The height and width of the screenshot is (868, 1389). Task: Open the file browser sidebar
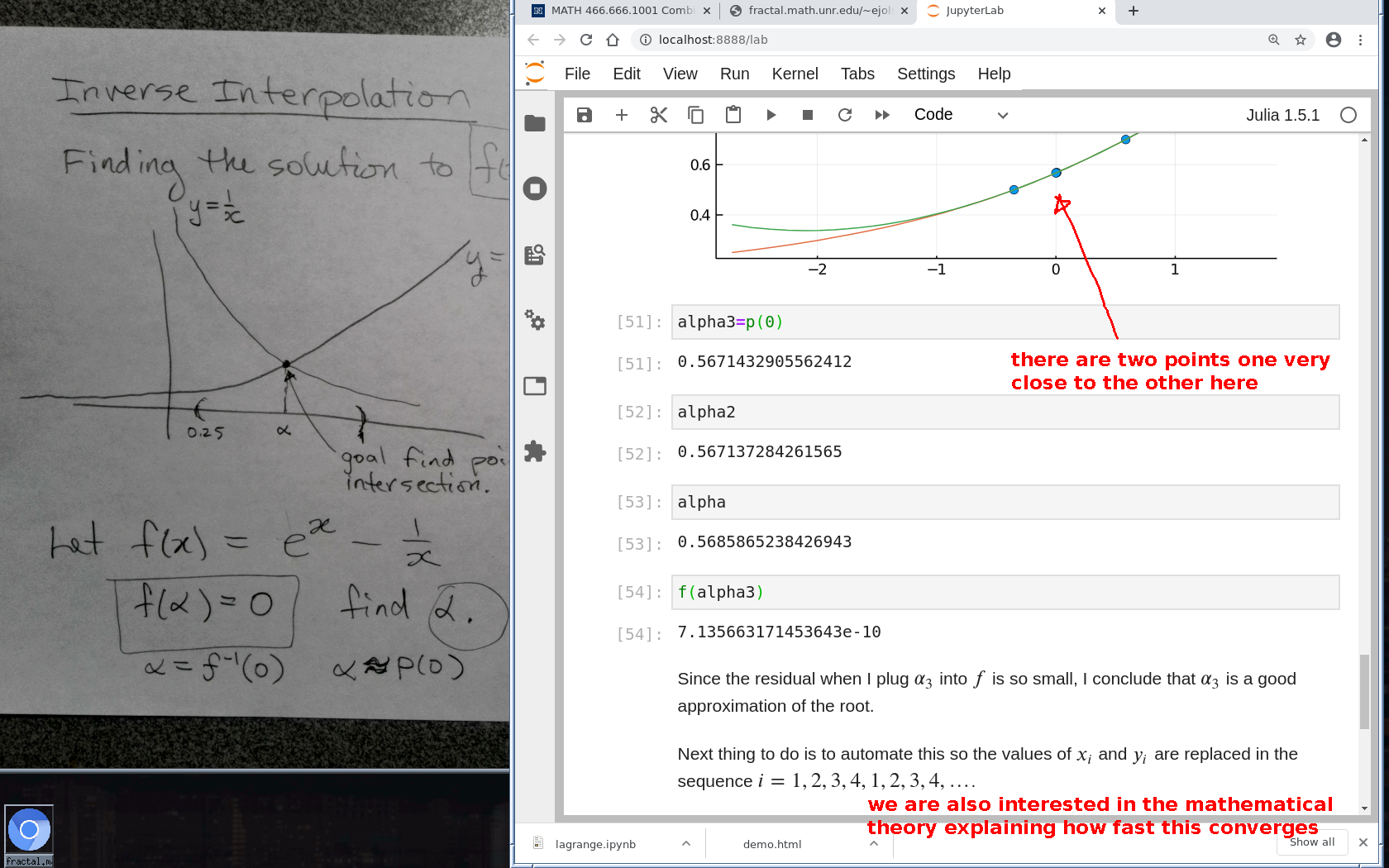coord(535,123)
